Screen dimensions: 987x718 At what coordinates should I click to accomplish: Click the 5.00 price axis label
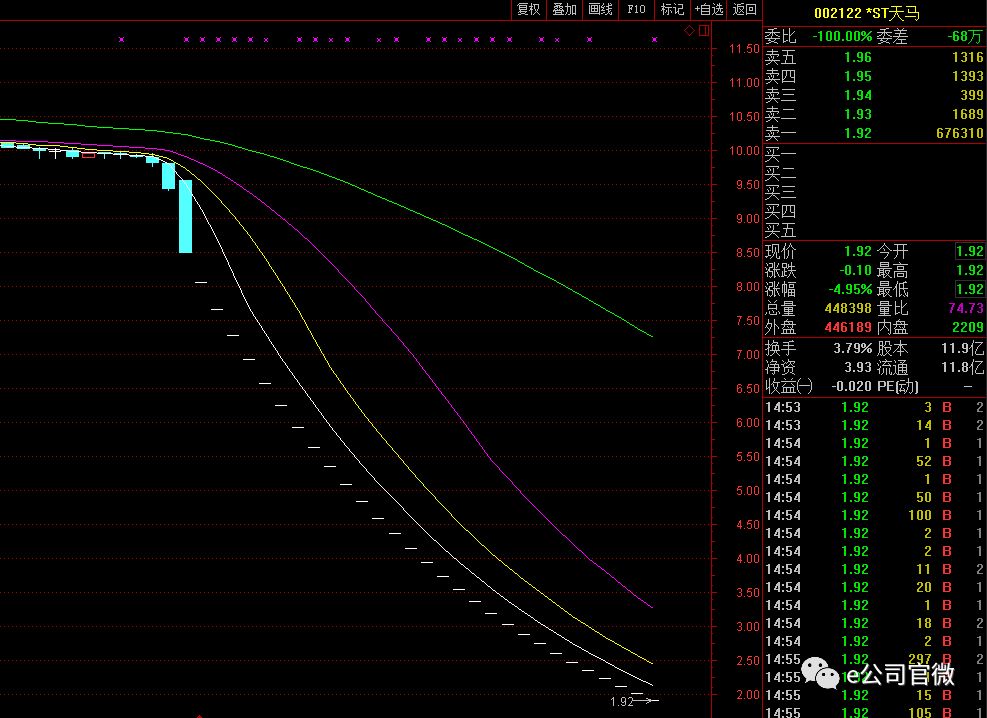pyautogui.click(x=747, y=491)
